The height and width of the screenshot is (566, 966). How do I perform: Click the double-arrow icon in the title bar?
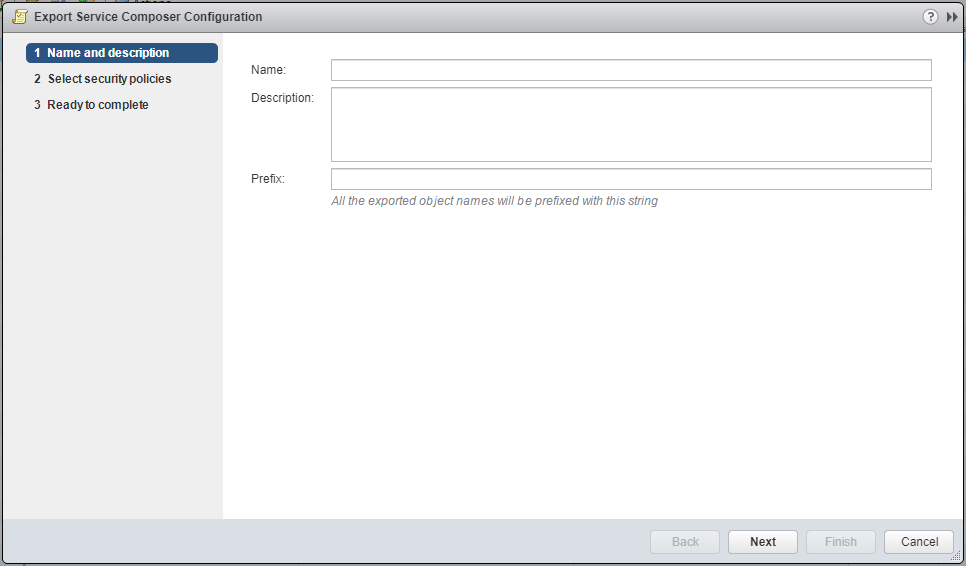click(x=952, y=17)
